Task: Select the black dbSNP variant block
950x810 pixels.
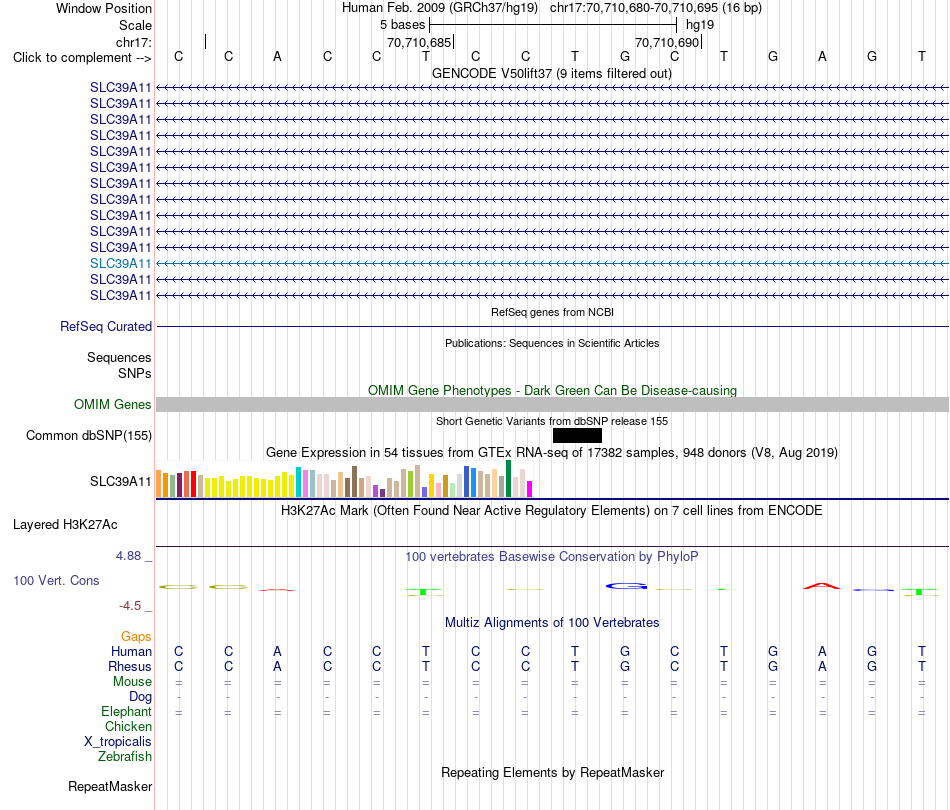Action: point(577,436)
